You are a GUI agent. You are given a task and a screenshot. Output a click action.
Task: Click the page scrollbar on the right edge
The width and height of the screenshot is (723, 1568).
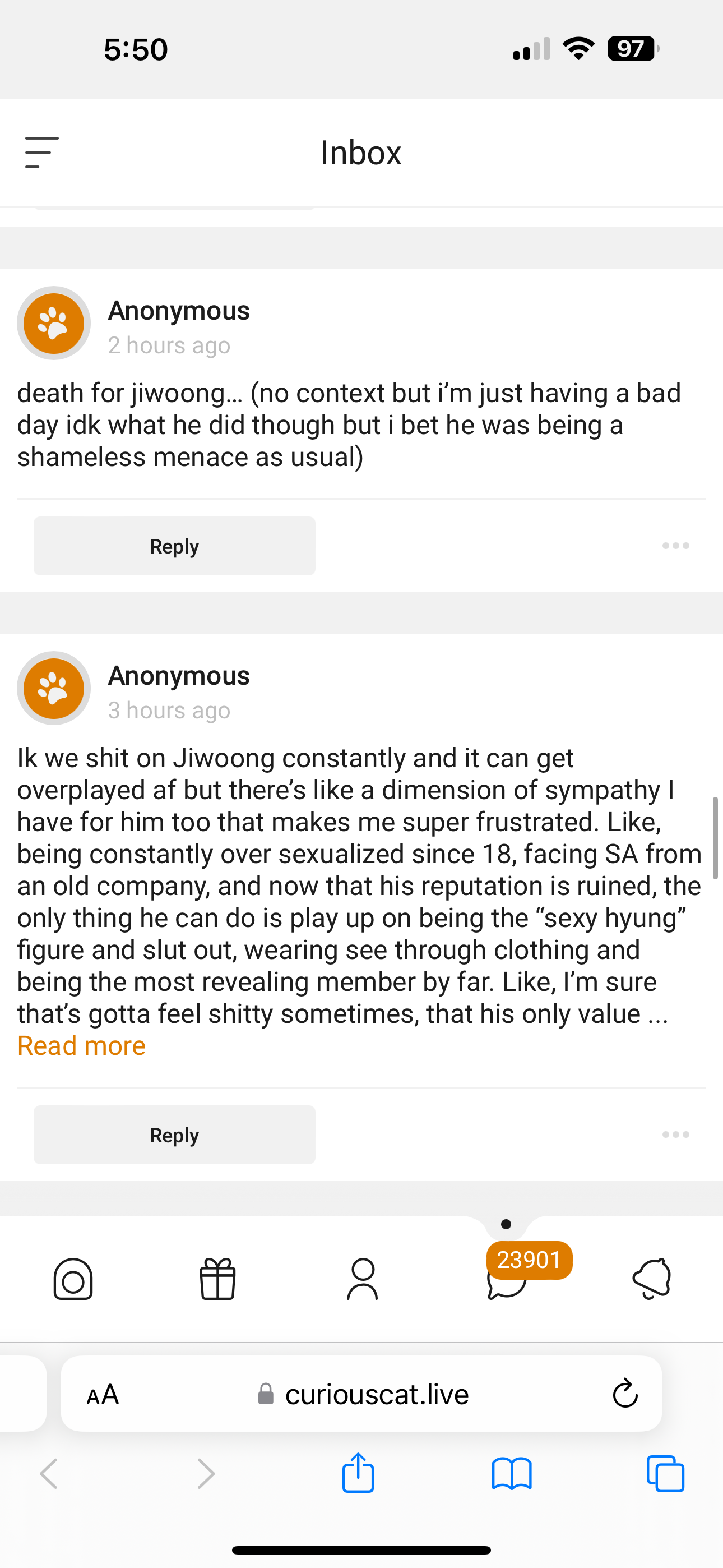(715, 838)
